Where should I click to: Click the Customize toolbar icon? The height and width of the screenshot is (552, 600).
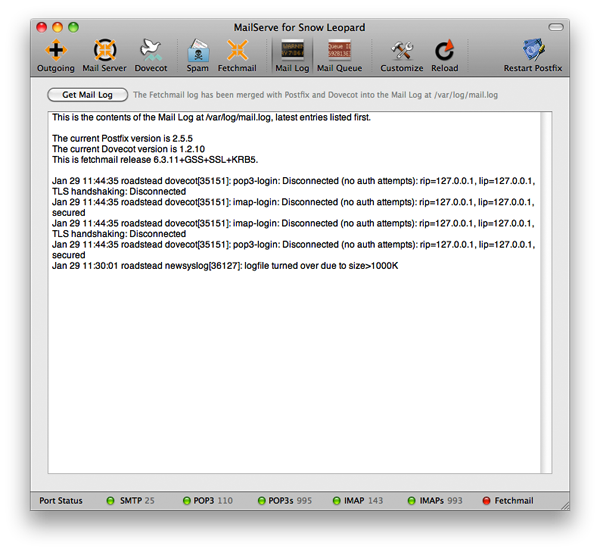tap(402, 55)
